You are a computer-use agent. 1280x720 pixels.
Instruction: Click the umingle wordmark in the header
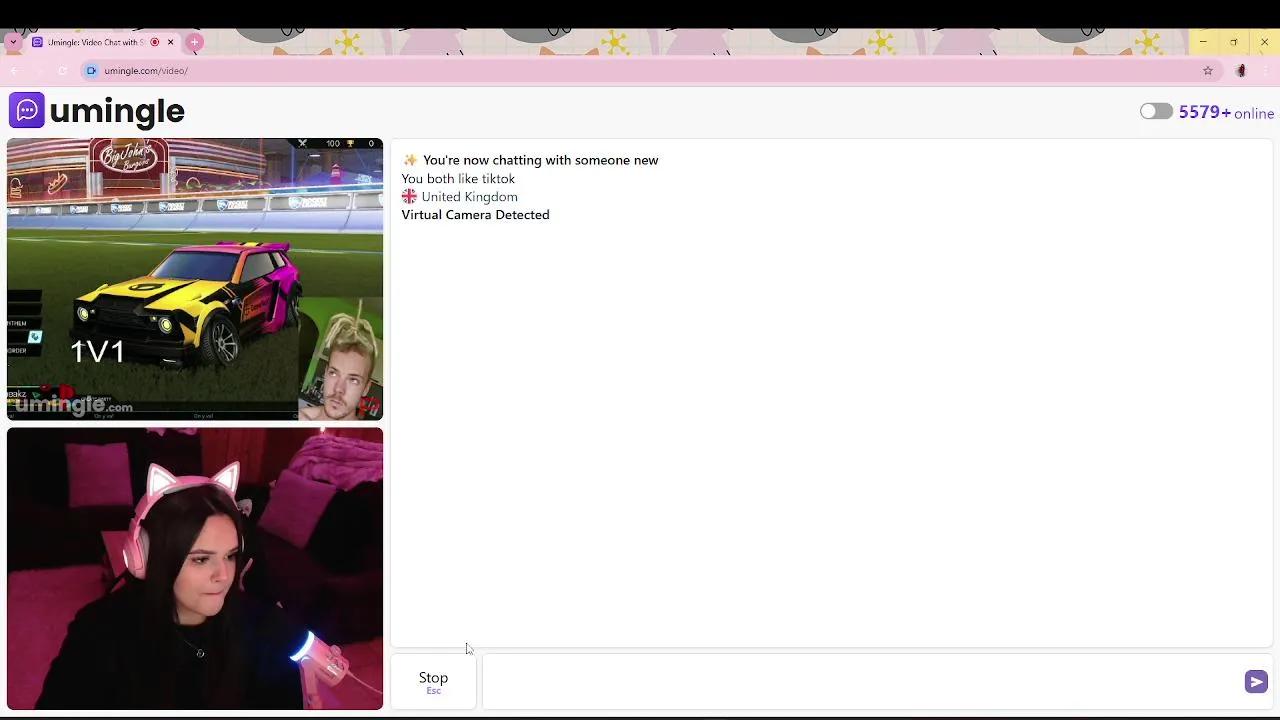coord(117,111)
